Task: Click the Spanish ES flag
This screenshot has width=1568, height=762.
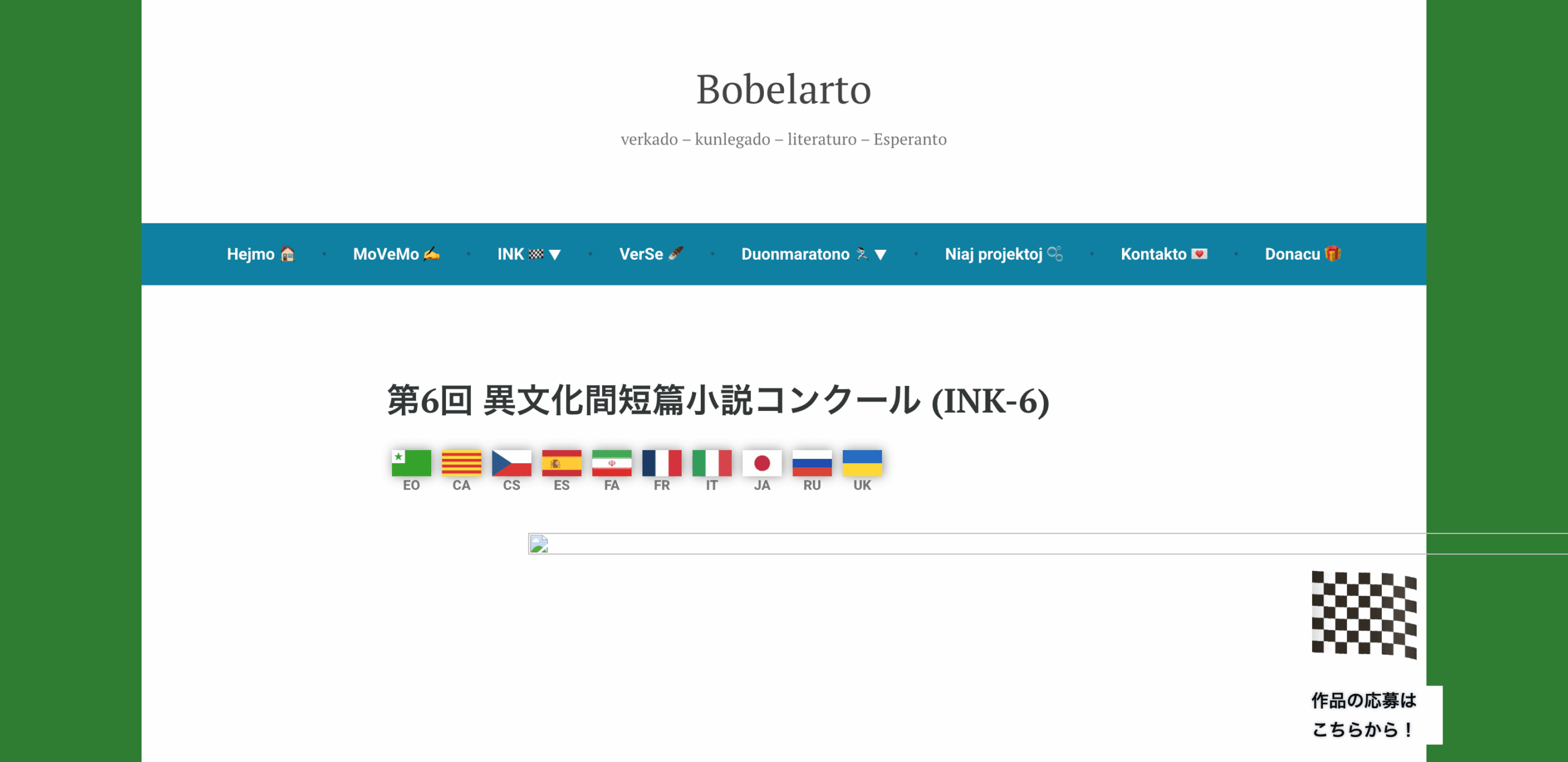Action: tap(562, 463)
